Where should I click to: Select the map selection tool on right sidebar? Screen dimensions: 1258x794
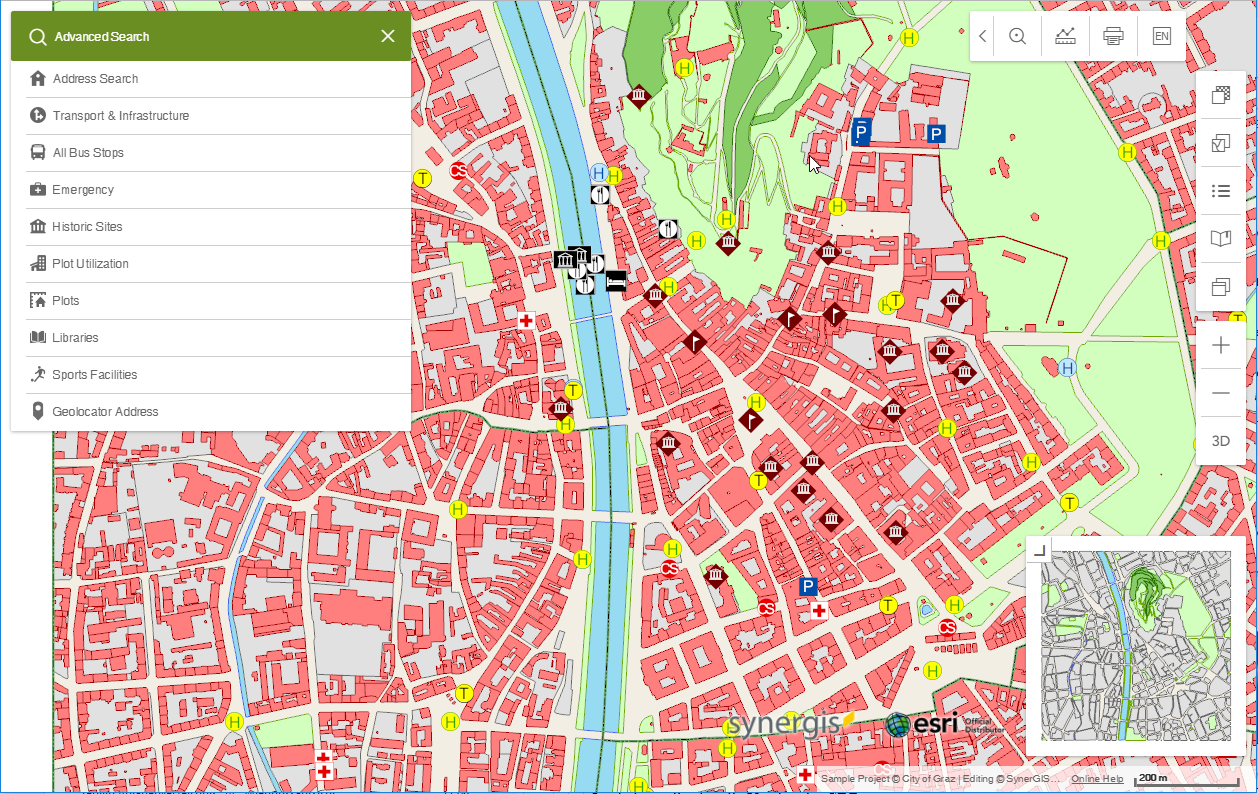click(x=1220, y=143)
